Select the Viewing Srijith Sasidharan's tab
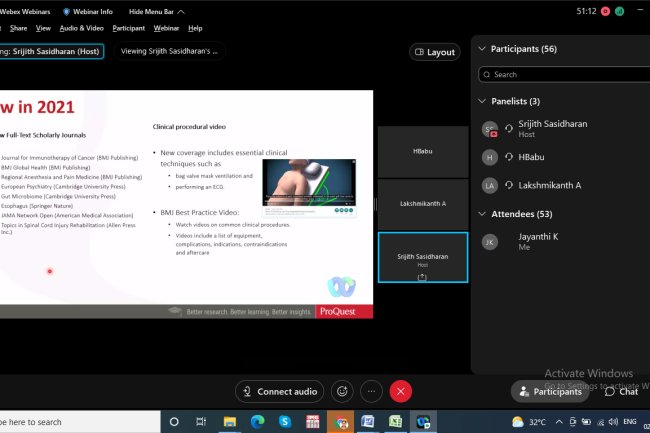Image resolution: width=650 pixels, height=433 pixels. tap(169, 51)
